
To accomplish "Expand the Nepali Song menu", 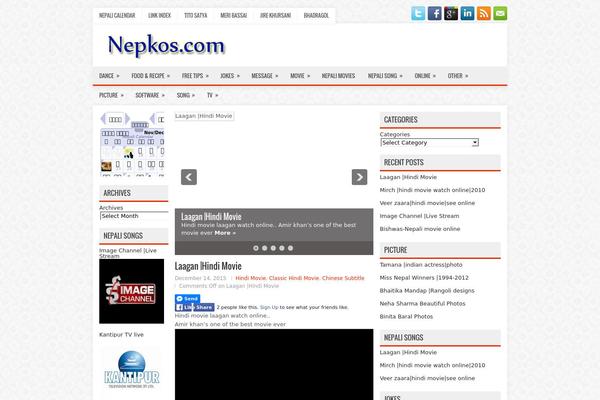I will click(x=385, y=76).
